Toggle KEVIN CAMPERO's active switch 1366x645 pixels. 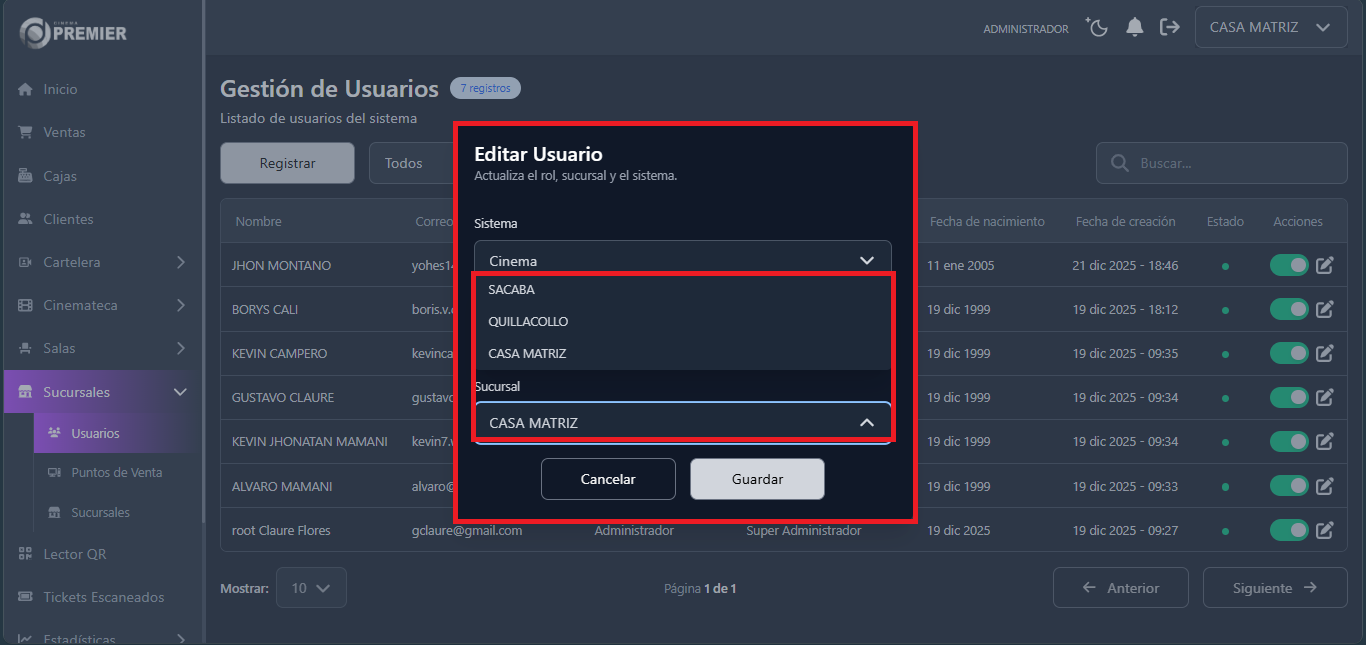[x=1289, y=353]
